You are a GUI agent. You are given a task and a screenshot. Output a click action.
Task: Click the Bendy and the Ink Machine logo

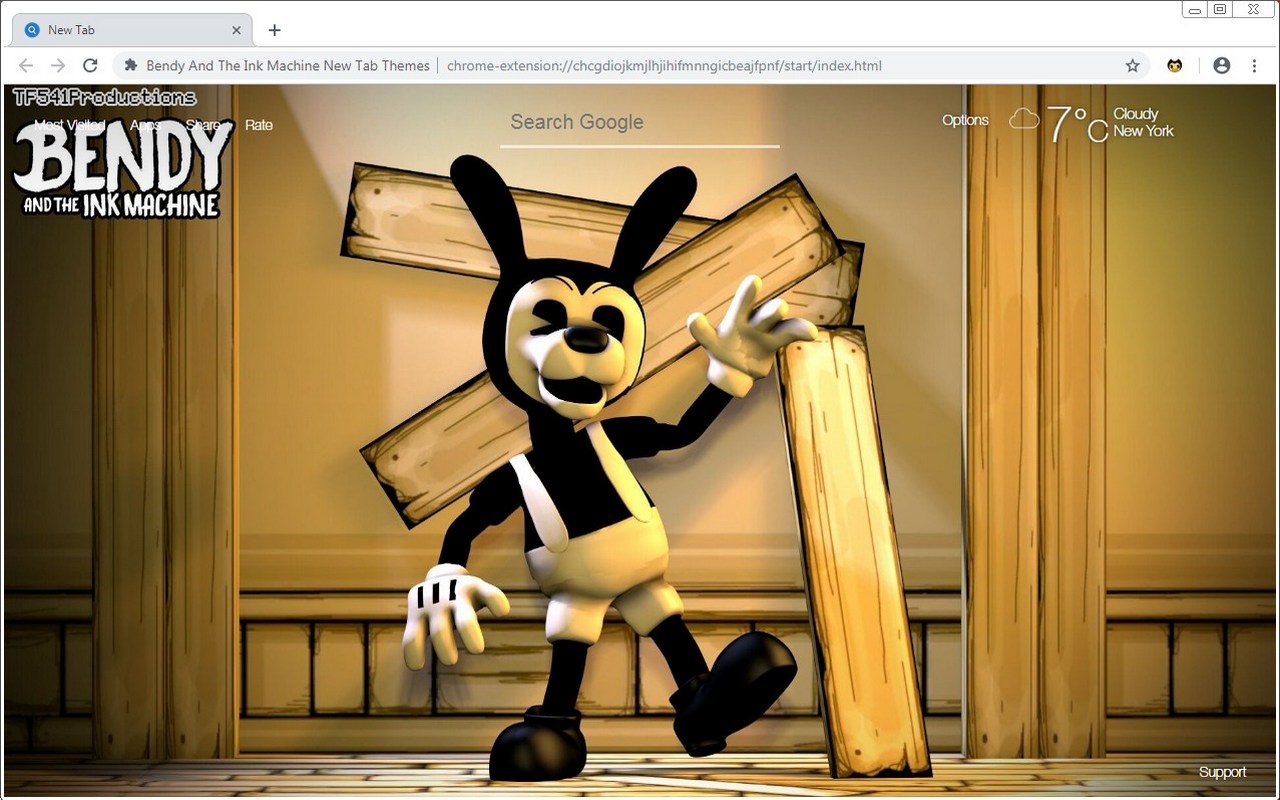122,169
